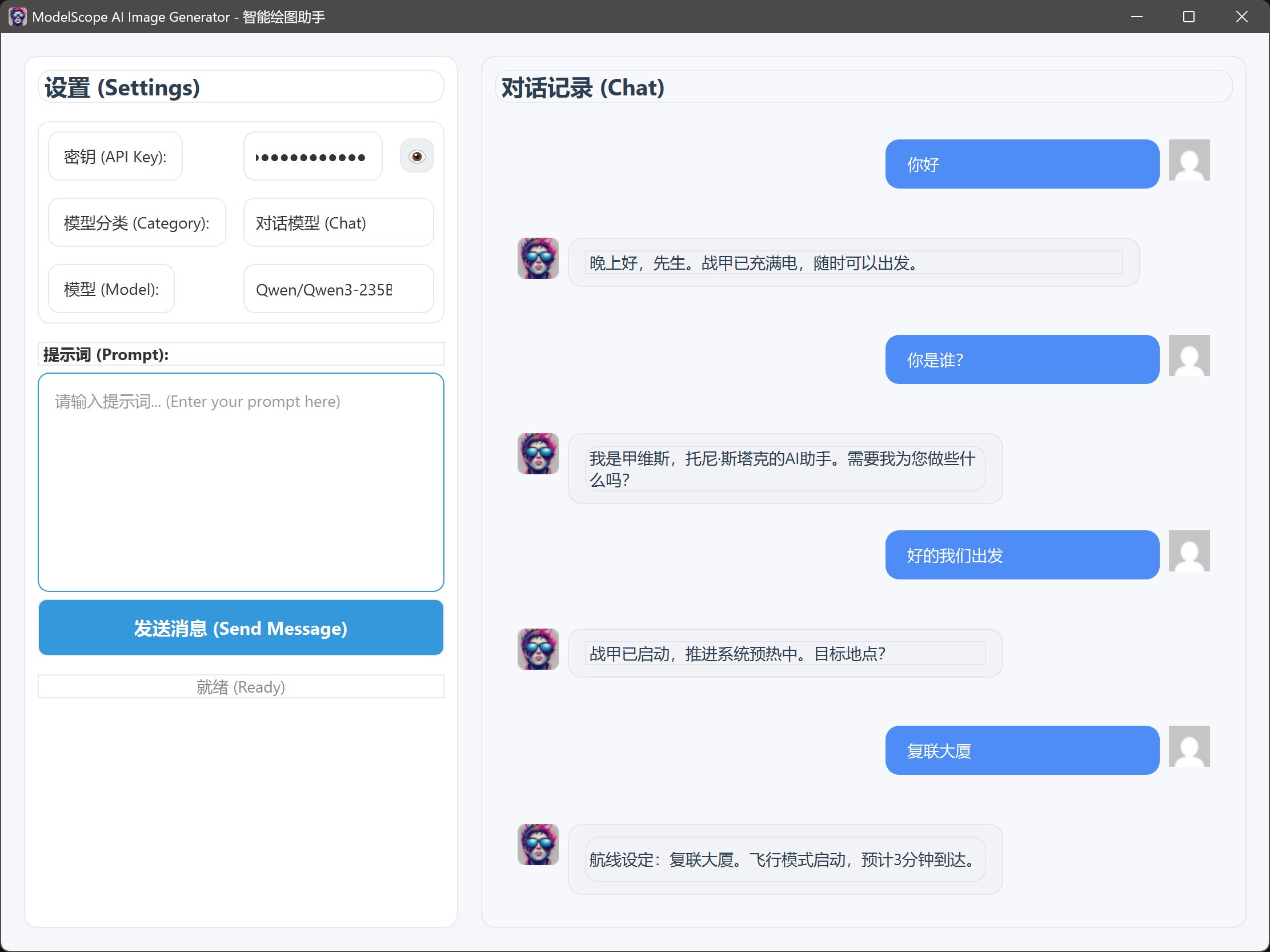Click the 复联大厦 user message bubble
The width and height of the screenshot is (1270, 952).
pos(1022,750)
